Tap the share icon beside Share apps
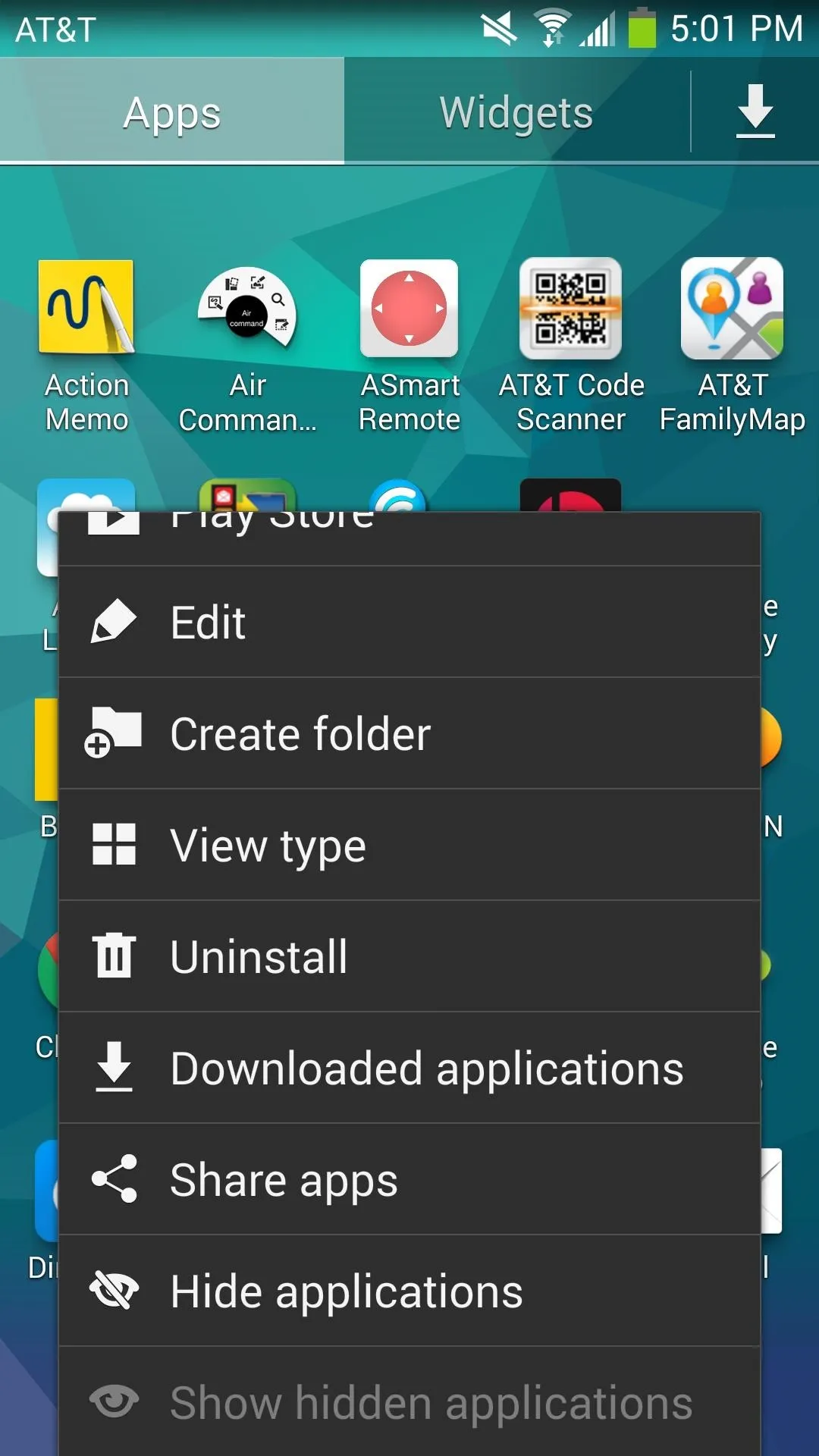Screen dimensions: 819x1456 (x=114, y=1178)
